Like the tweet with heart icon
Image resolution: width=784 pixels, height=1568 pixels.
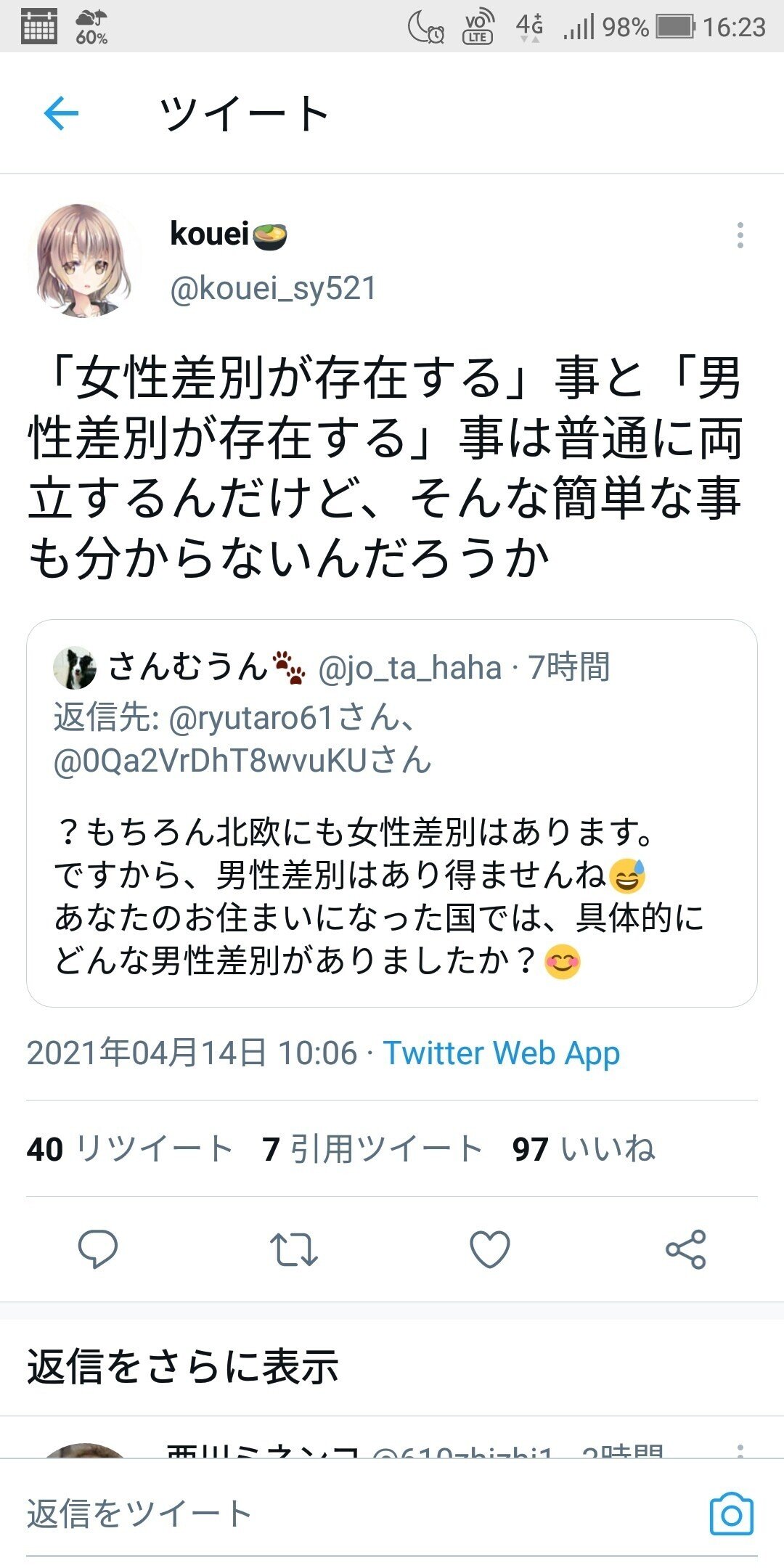point(490,1249)
